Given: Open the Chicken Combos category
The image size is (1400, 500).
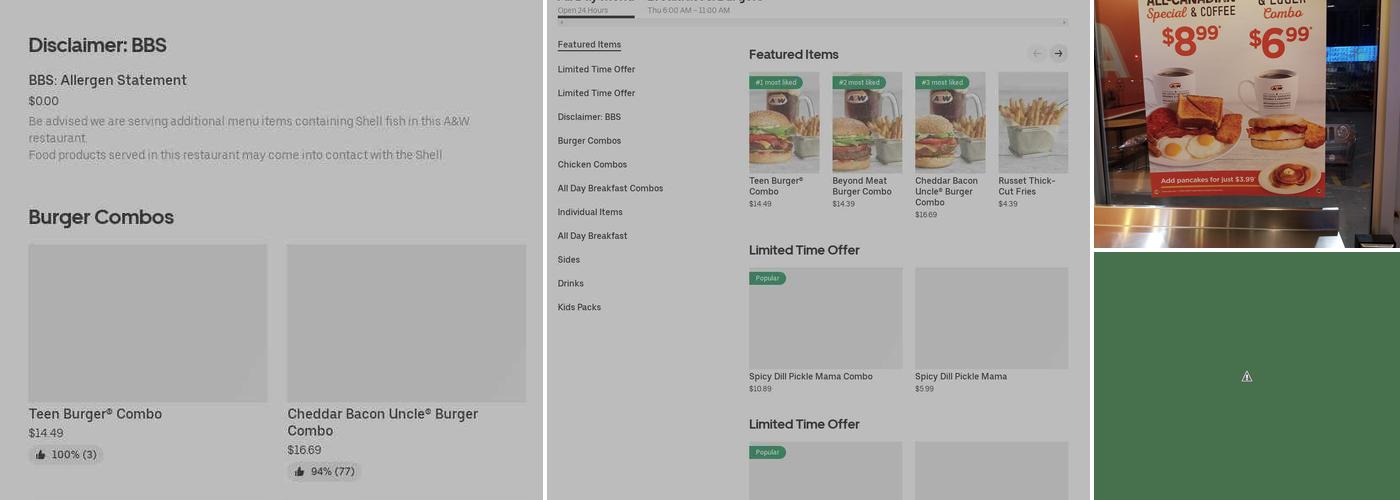Looking at the screenshot, I should 592,165.
